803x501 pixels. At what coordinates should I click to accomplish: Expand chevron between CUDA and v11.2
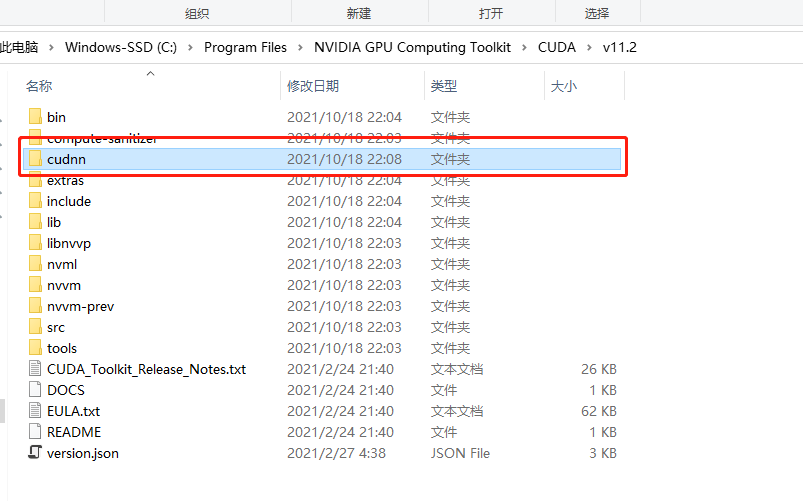[589, 48]
